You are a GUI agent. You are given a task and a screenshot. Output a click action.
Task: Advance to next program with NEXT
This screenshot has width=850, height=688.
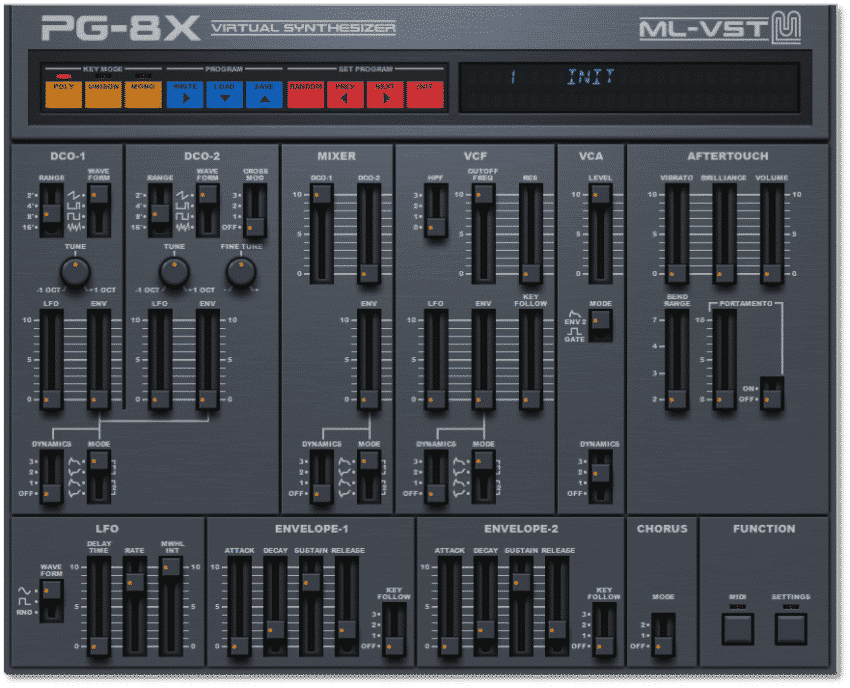385,93
